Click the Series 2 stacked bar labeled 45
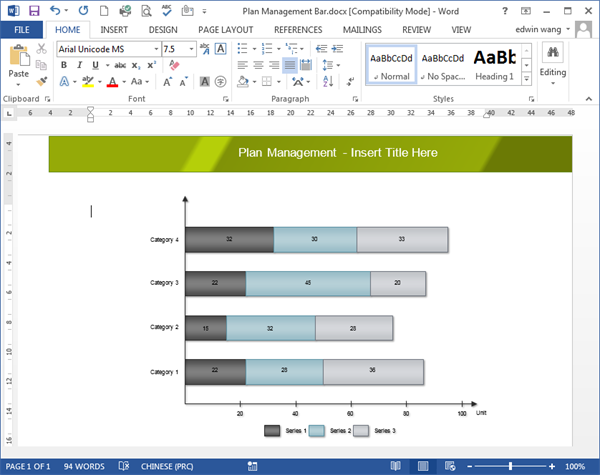This screenshot has height=475, width=600. pos(307,283)
